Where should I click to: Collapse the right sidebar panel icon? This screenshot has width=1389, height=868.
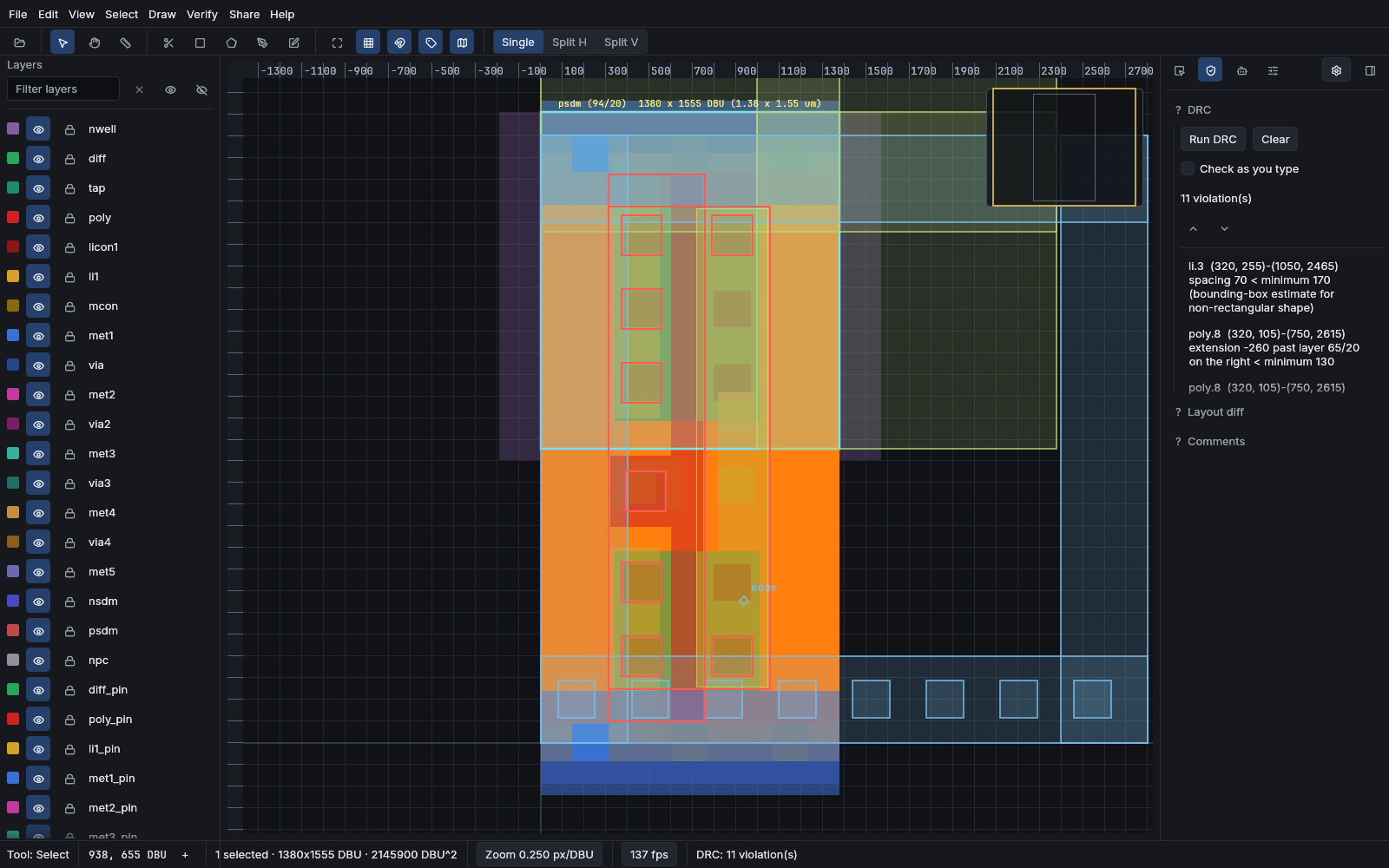1370,70
